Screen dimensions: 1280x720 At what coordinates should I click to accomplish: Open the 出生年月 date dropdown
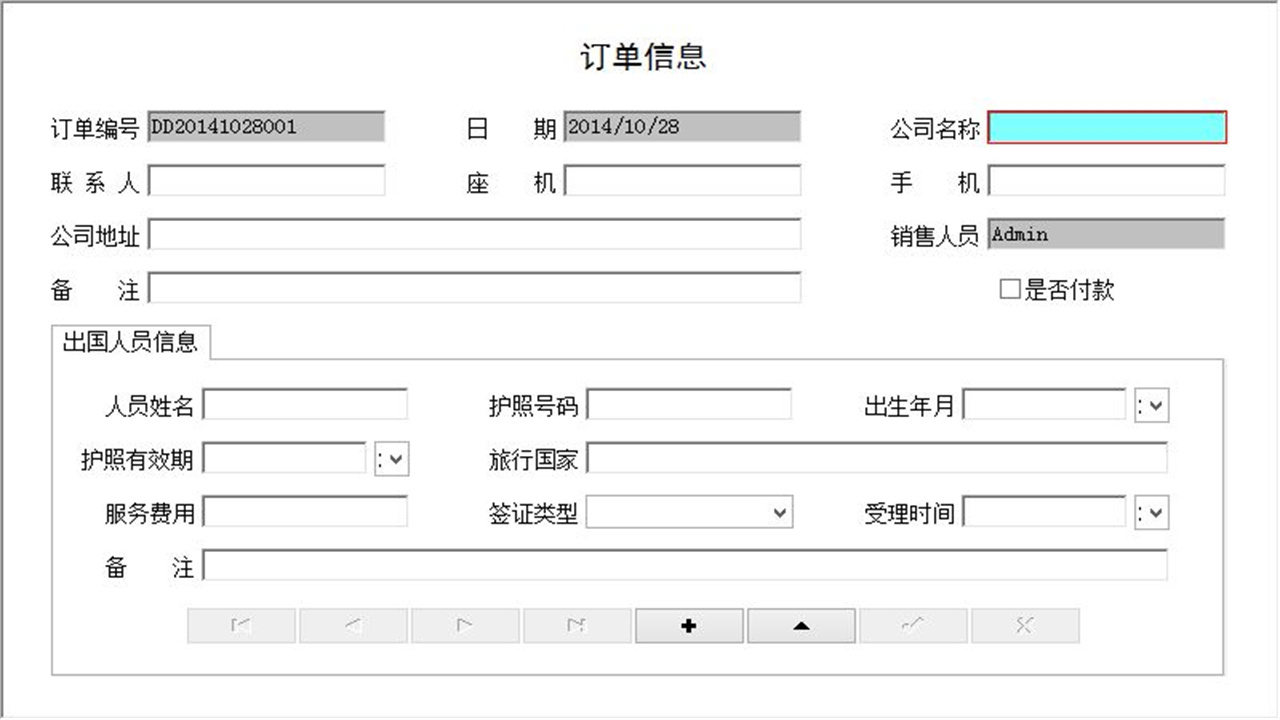tap(1152, 404)
